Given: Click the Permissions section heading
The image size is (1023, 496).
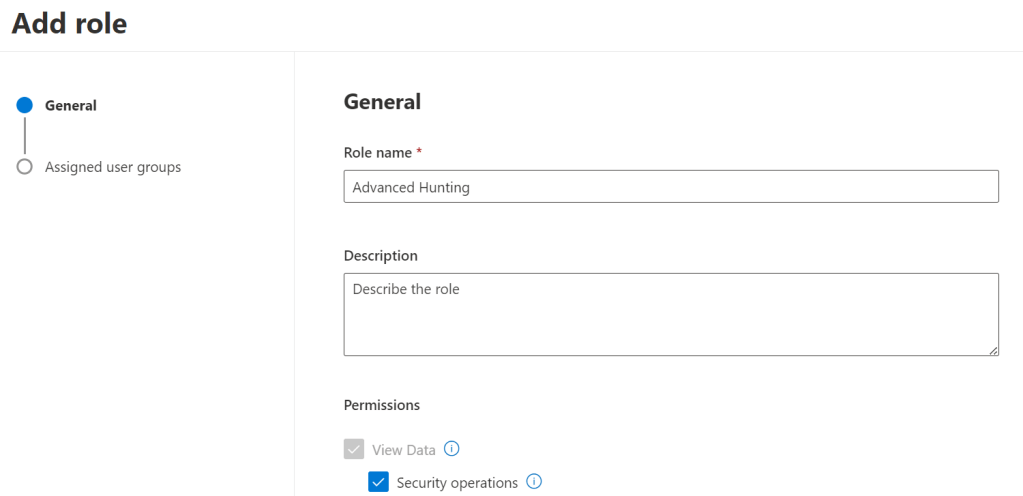Looking at the screenshot, I should pos(381,405).
